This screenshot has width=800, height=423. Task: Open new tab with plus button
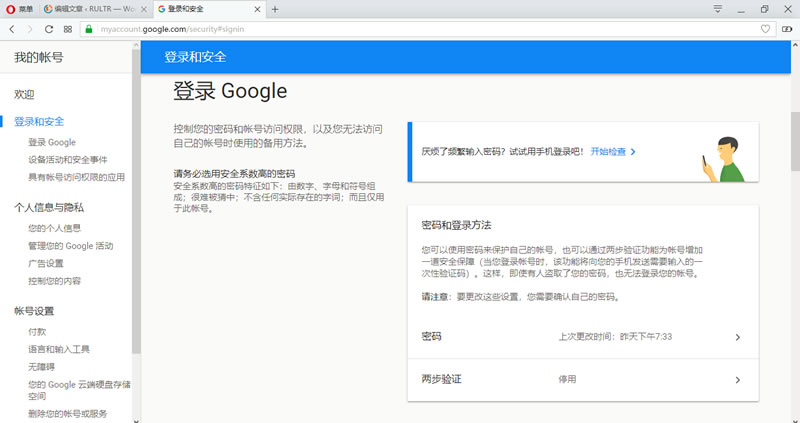pos(275,9)
